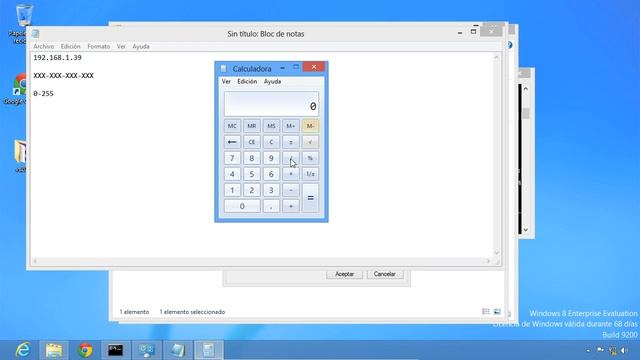The height and width of the screenshot is (360, 640).
Task: Click the CE clear entry key
Action: coord(251,142)
